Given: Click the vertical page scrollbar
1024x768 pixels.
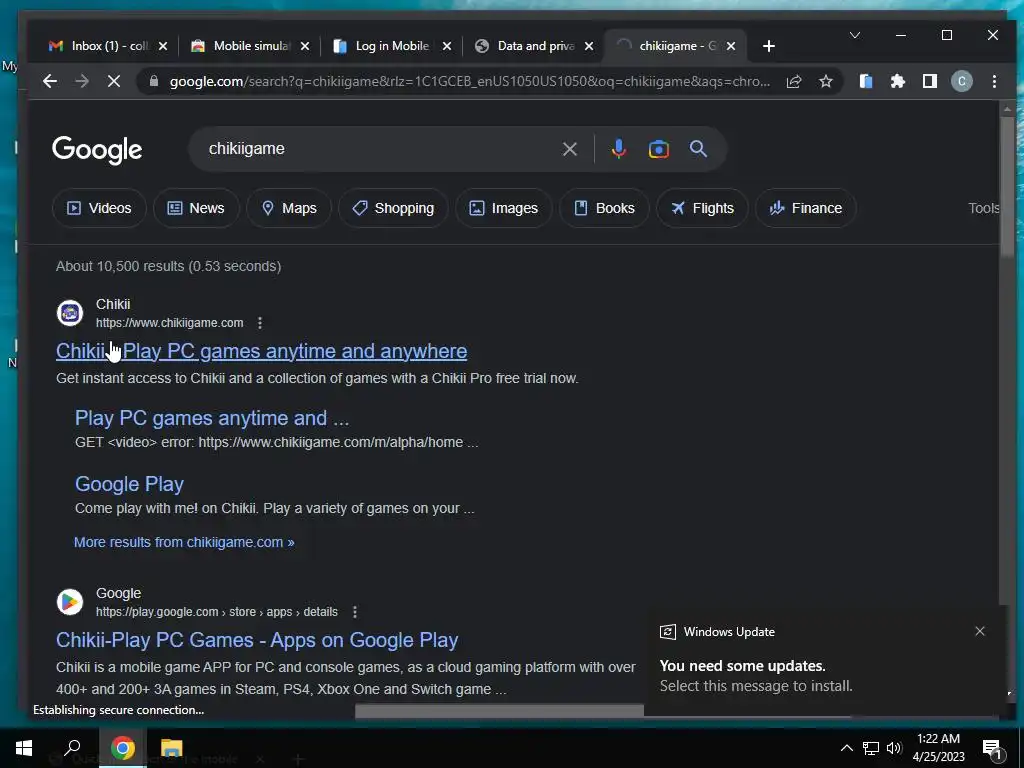Looking at the screenshot, I should tap(1006, 186).
